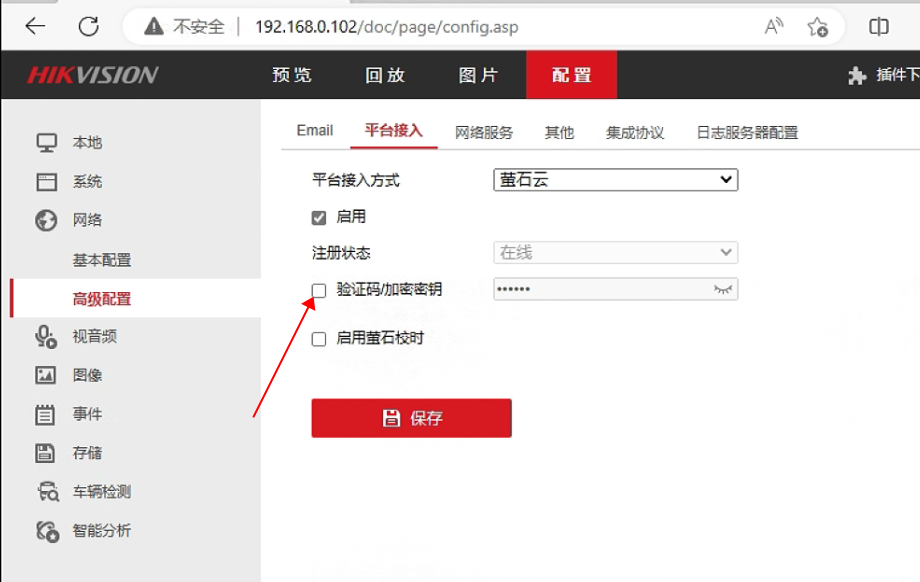Reload the page with the refresh icon
This screenshot has width=920, height=582.
(x=89, y=26)
